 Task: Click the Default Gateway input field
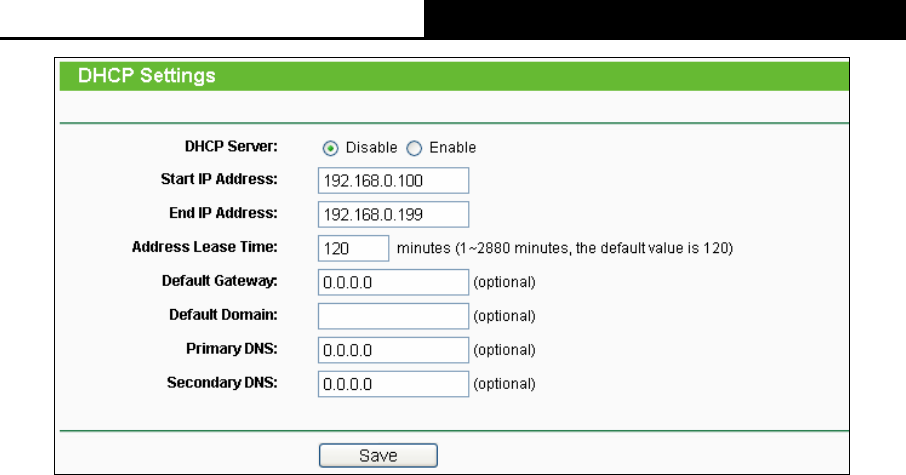coord(393,282)
